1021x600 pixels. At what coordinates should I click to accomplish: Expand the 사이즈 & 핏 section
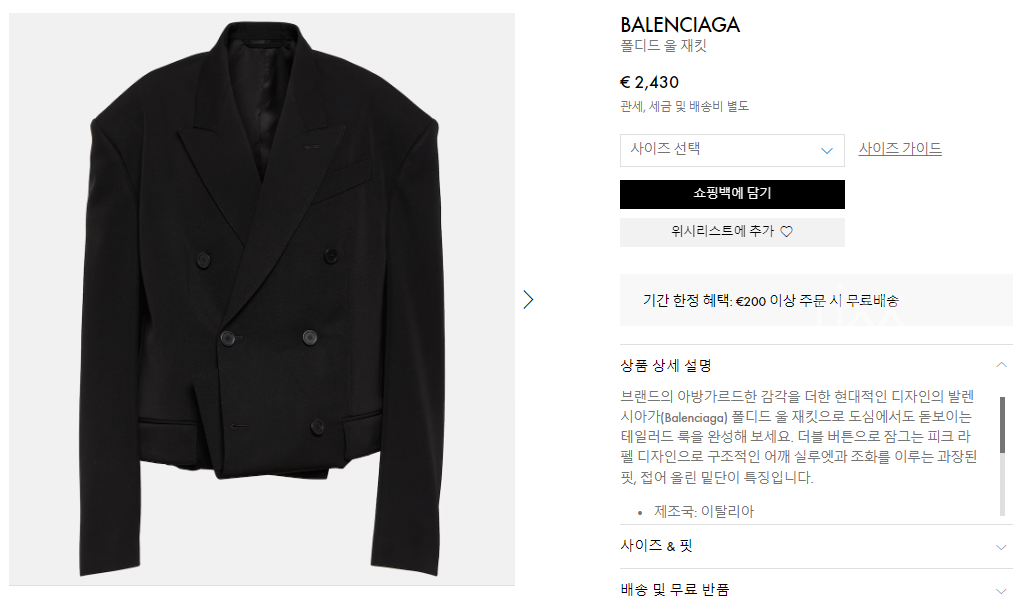(657, 546)
